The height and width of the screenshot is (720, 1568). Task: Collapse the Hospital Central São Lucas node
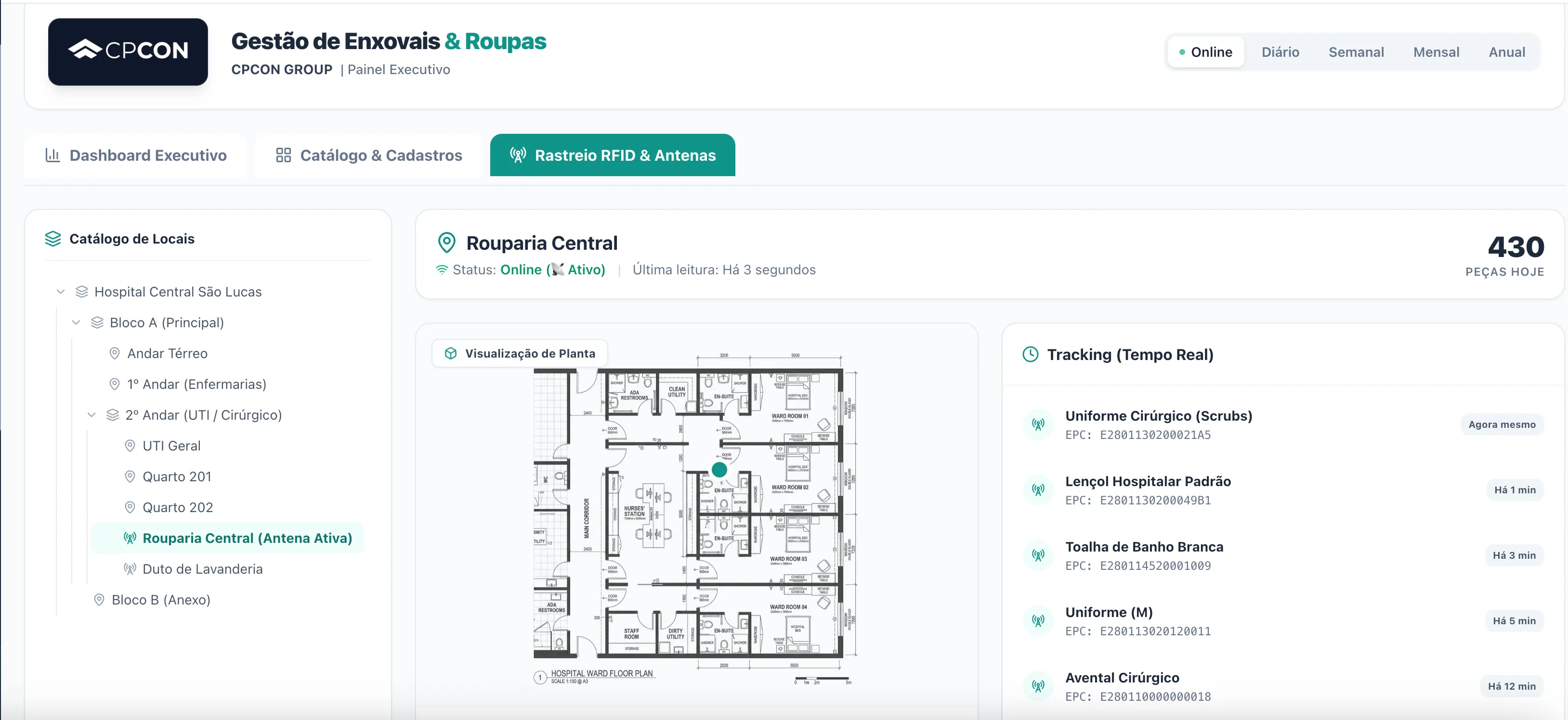pos(61,292)
